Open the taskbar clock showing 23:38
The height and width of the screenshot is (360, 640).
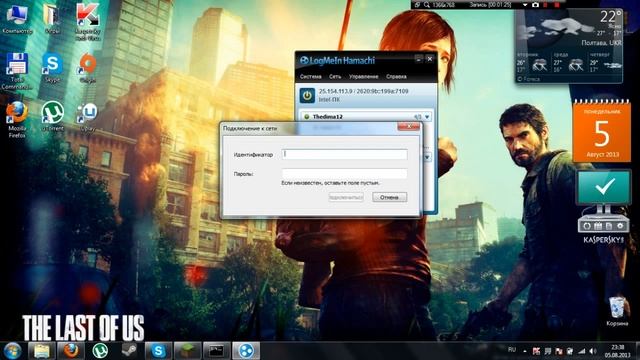(x=618, y=351)
